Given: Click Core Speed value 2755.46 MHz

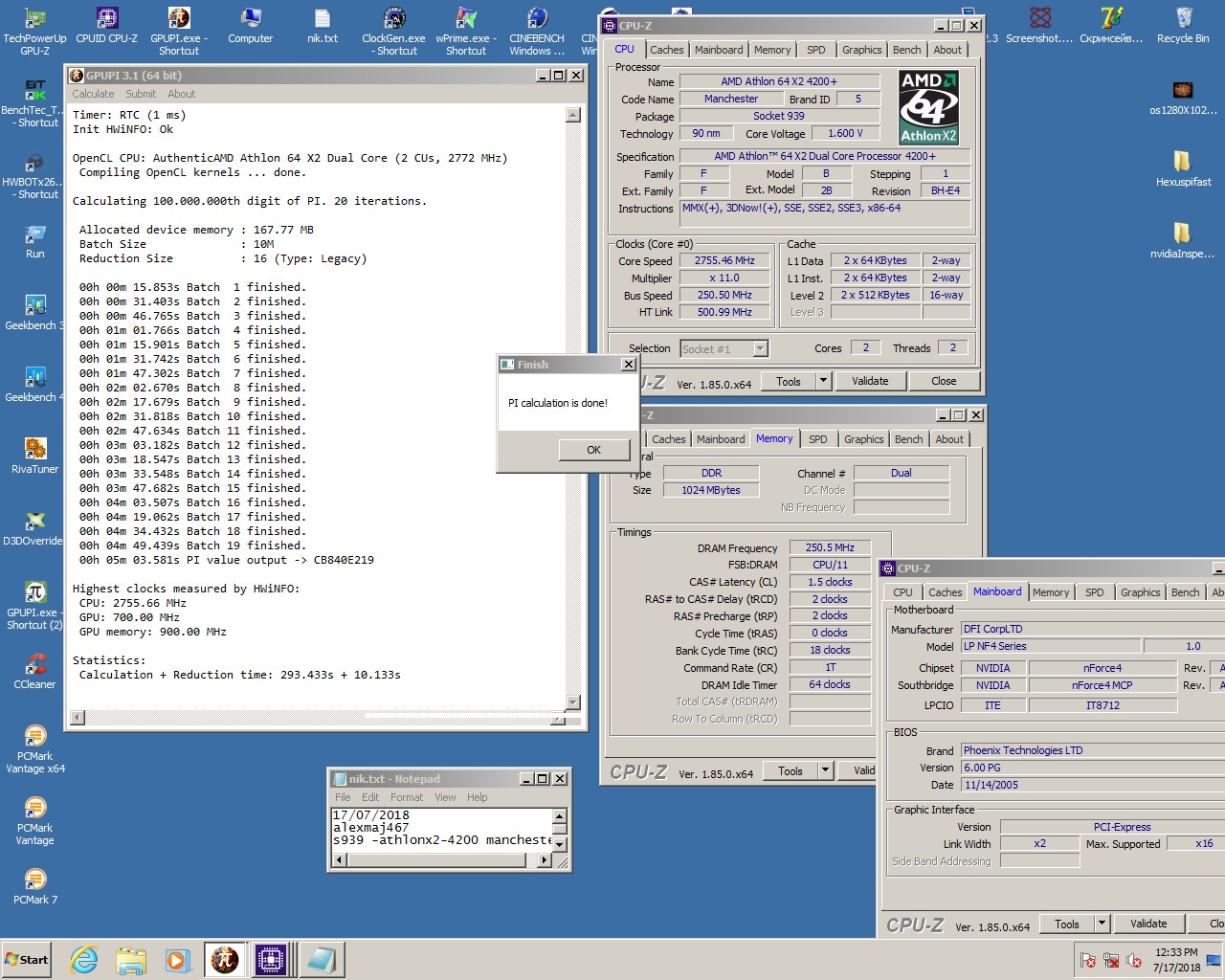Looking at the screenshot, I should (724, 260).
